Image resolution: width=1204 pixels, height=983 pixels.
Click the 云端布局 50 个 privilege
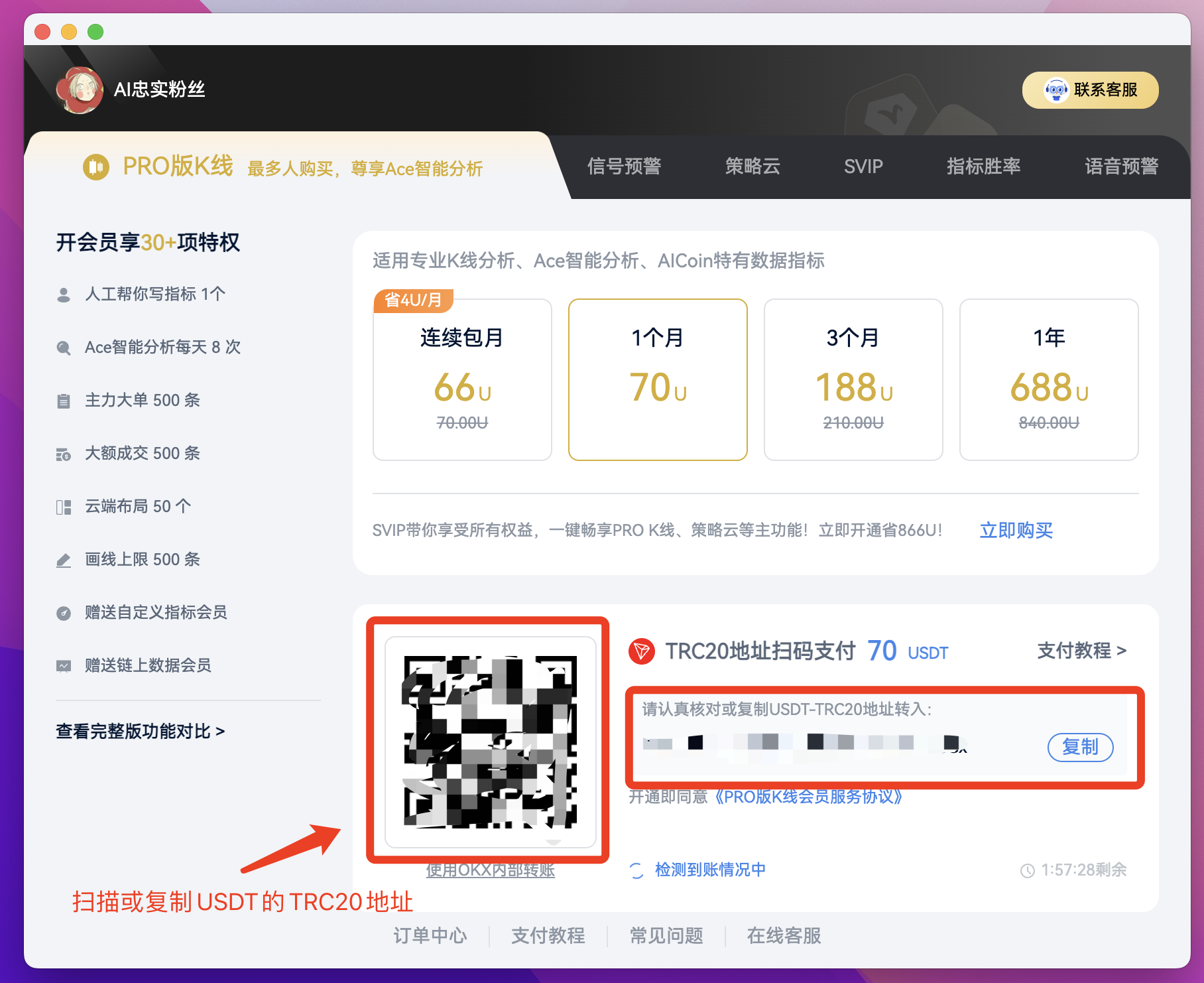pos(138,507)
